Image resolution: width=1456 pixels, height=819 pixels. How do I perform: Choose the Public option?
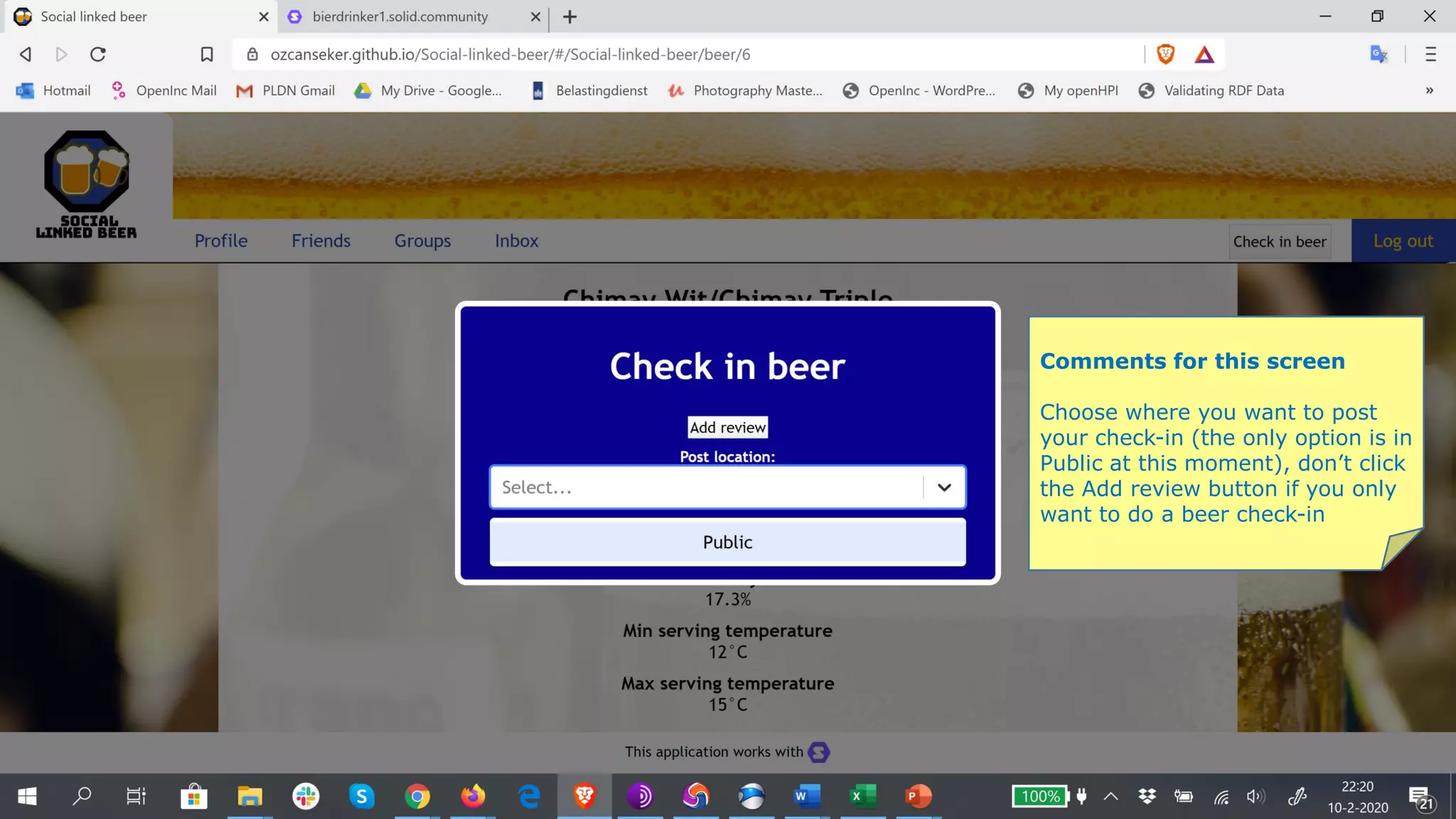[x=727, y=542]
